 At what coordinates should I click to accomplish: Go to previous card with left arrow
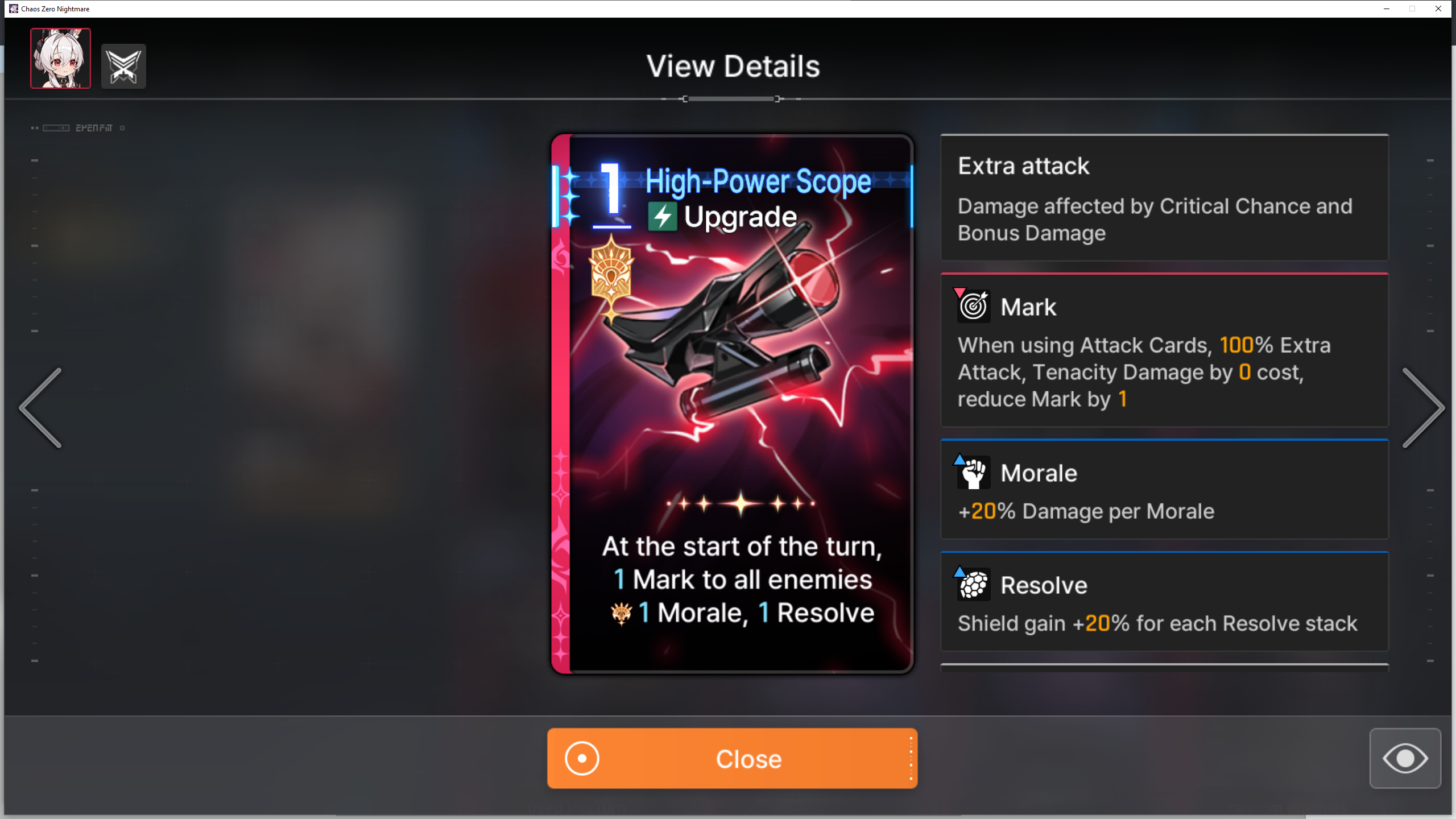coord(41,408)
